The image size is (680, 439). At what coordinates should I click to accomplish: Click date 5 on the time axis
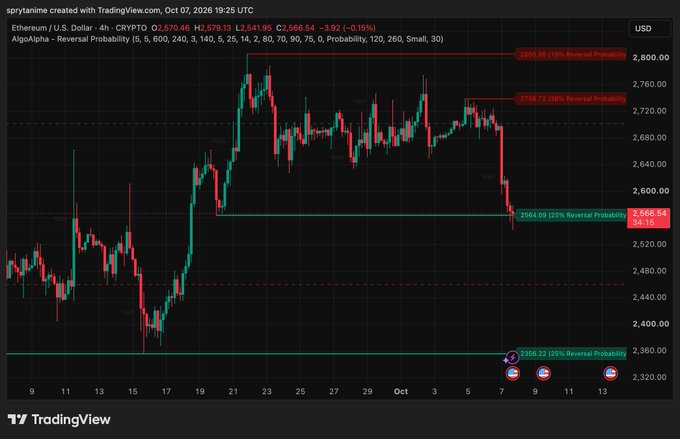pos(468,391)
